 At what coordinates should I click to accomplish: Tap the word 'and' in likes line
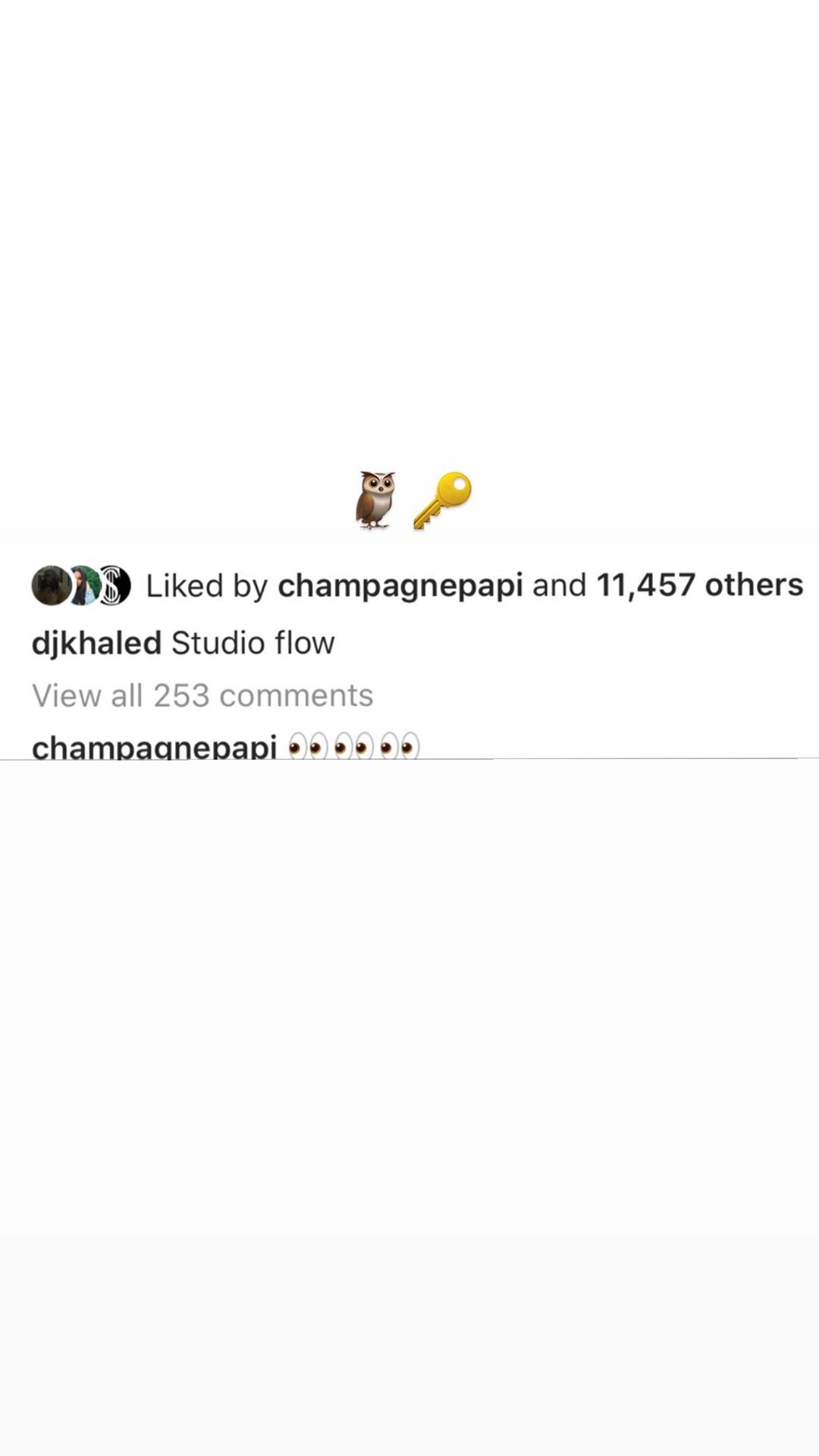pyautogui.click(x=560, y=585)
